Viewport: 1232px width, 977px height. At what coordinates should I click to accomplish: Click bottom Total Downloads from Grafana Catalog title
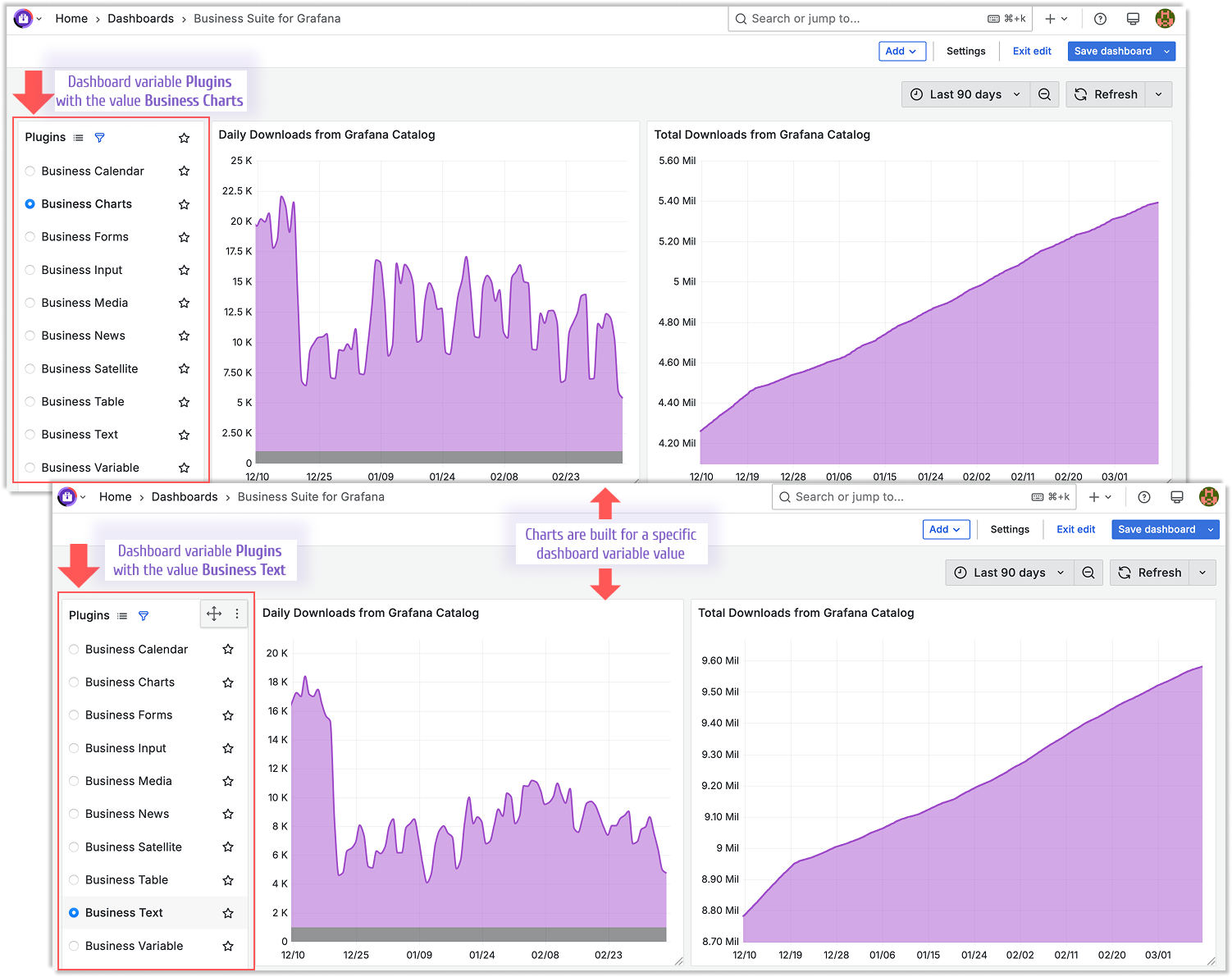tap(805, 613)
